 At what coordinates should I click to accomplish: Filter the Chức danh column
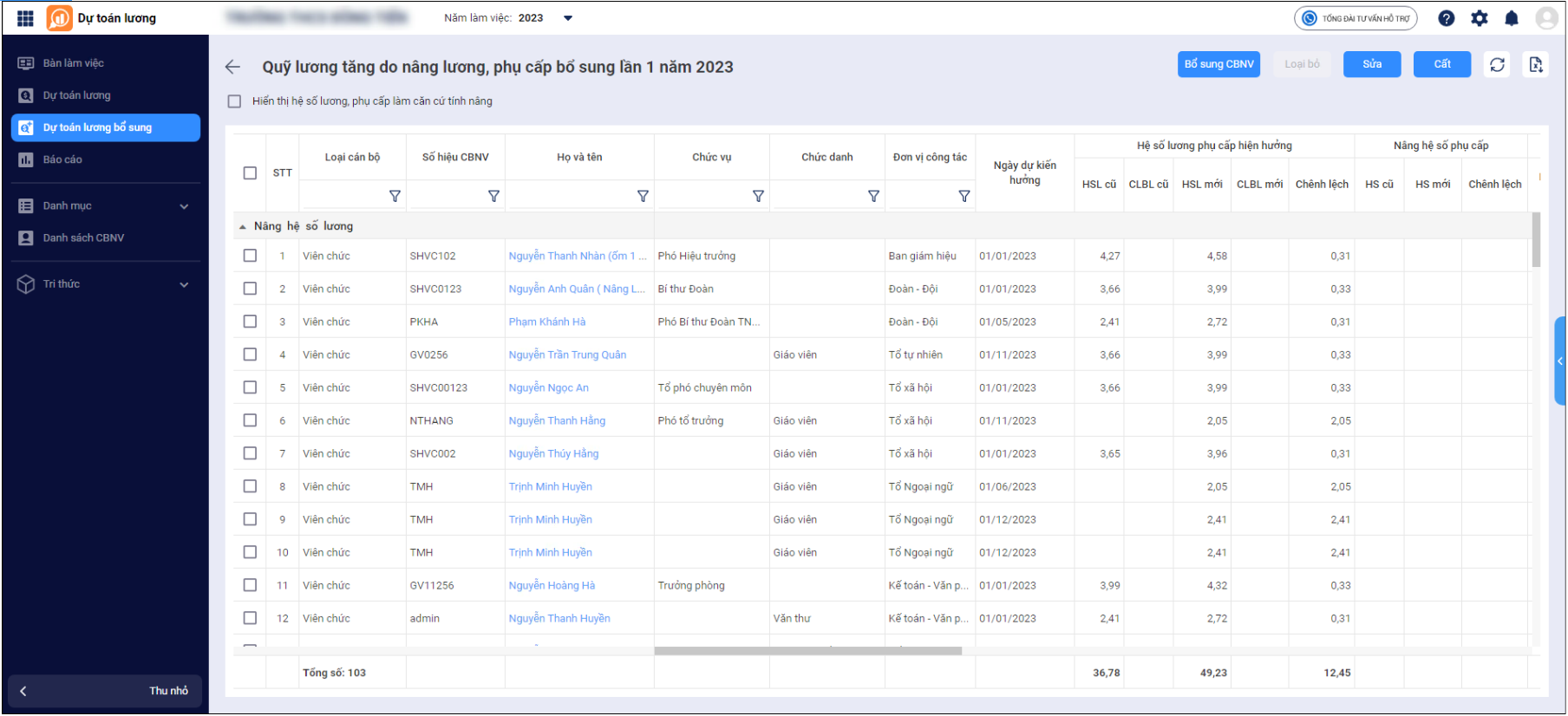(873, 197)
